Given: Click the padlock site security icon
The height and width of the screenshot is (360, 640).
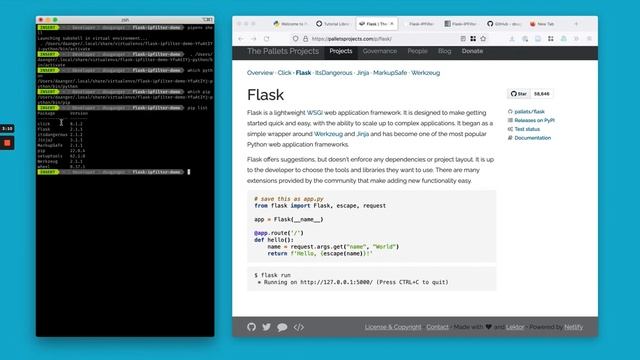Looking at the screenshot, I should pos(305,39).
